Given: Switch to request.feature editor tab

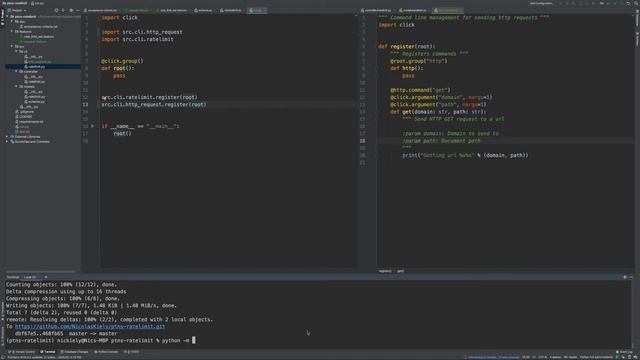Looking at the screenshot, I should [136, 10].
